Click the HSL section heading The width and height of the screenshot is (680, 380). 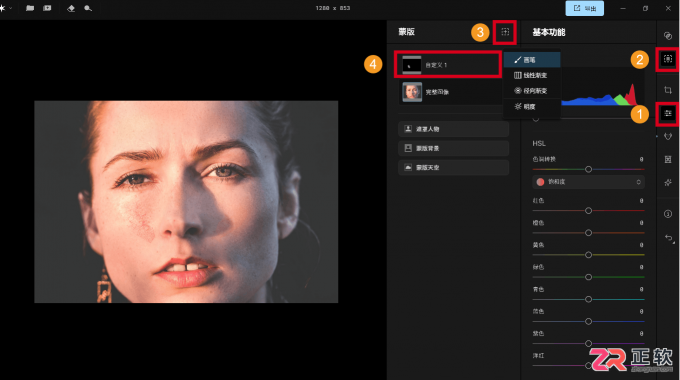tap(539, 143)
